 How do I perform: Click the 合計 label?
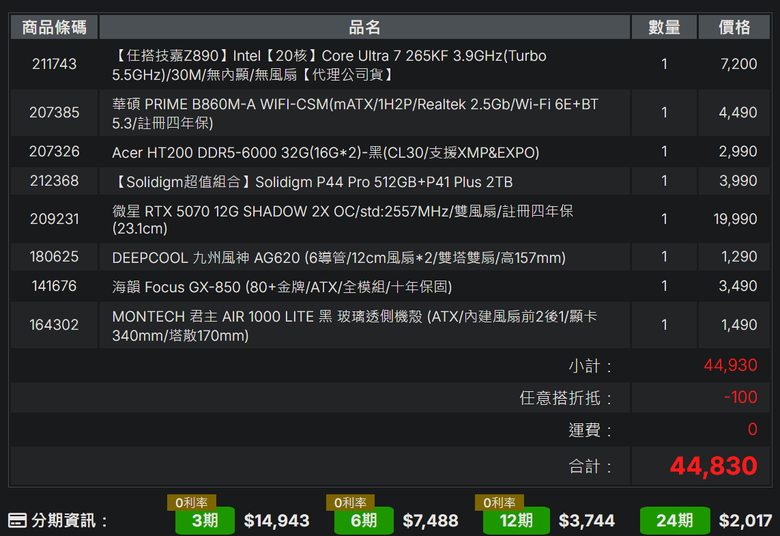590,467
